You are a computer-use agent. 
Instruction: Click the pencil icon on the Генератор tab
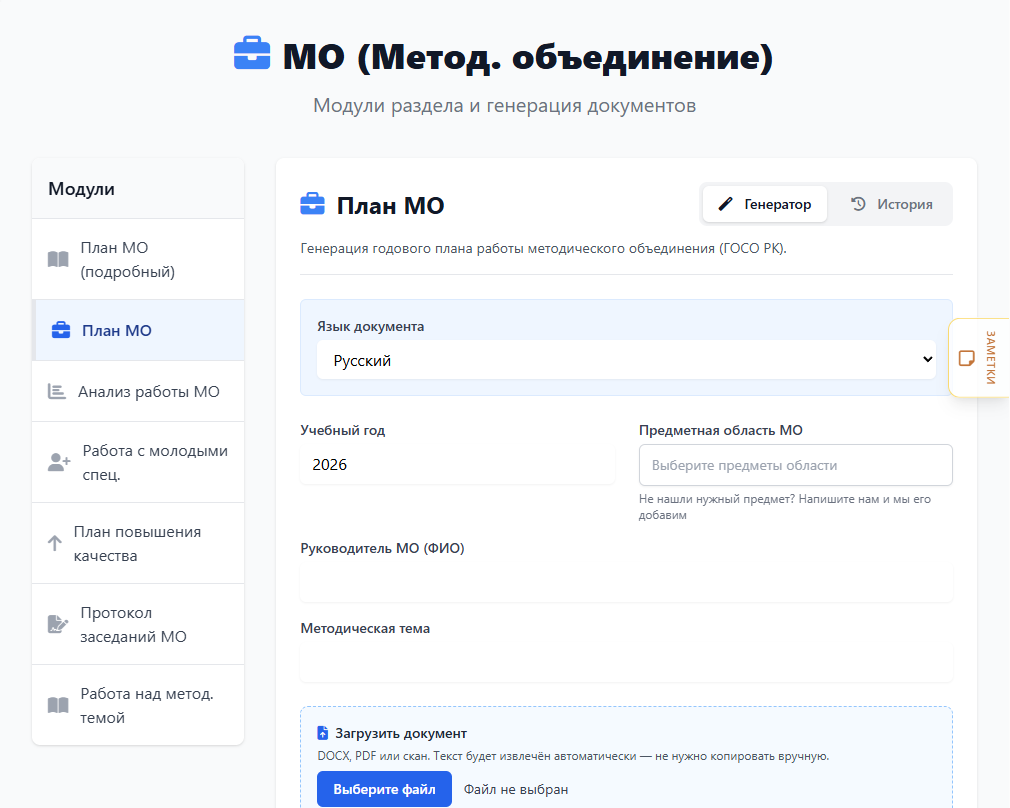coord(725,204)
